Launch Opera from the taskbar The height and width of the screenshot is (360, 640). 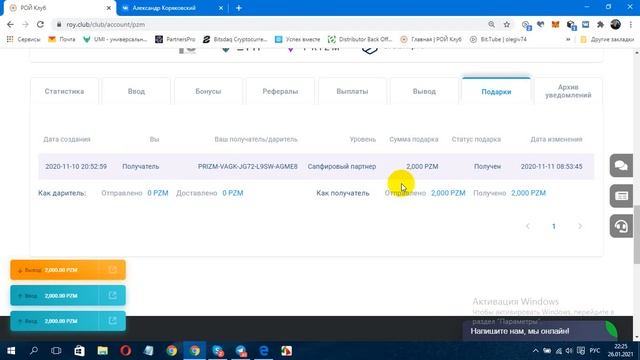[x=126, y=351]
